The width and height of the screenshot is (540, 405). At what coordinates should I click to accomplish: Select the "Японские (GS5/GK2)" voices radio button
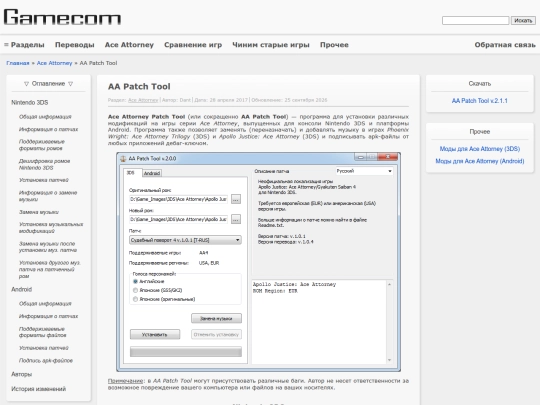pos(135,290)
